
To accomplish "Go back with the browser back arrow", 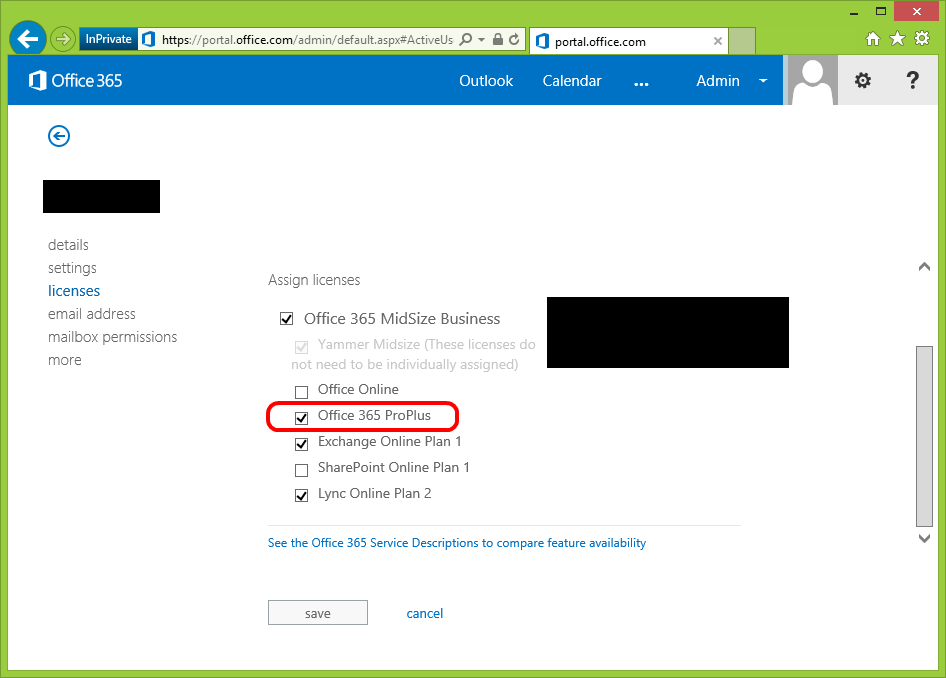I will pyautogui.click(x=28, y=39).
